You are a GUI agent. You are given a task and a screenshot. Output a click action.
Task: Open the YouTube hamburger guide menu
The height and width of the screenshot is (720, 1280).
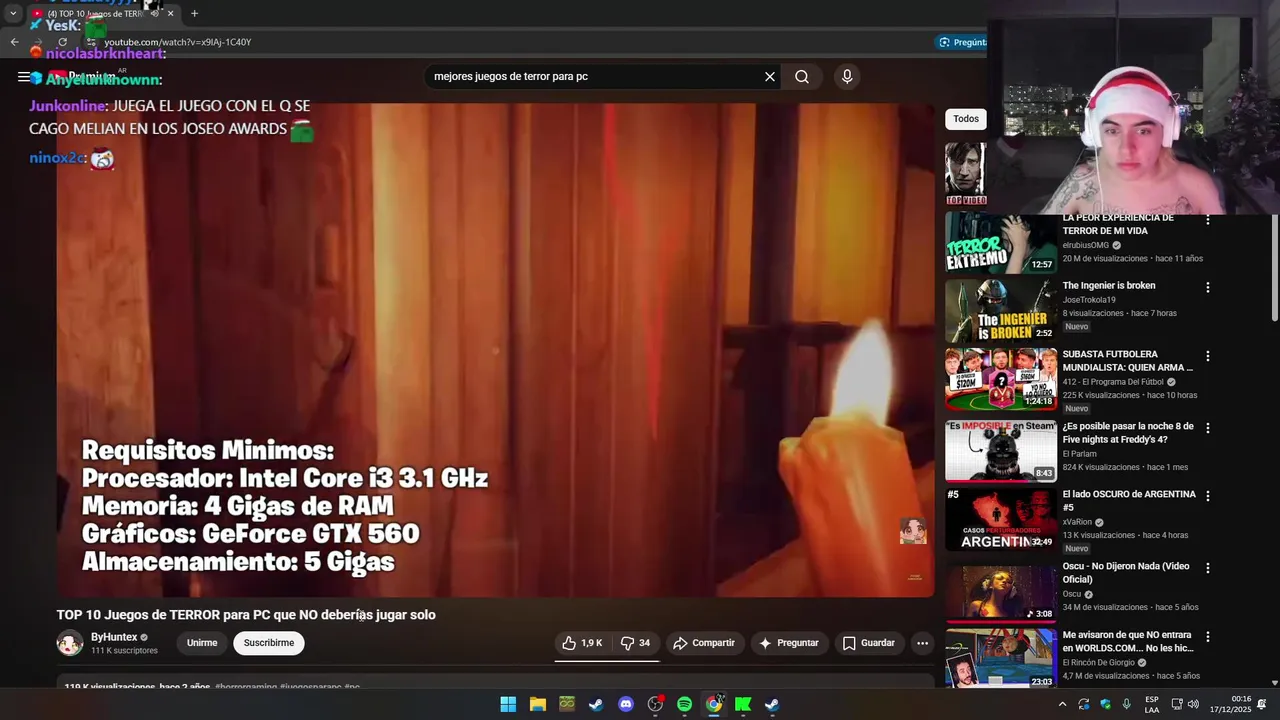(x=23, y=77)
